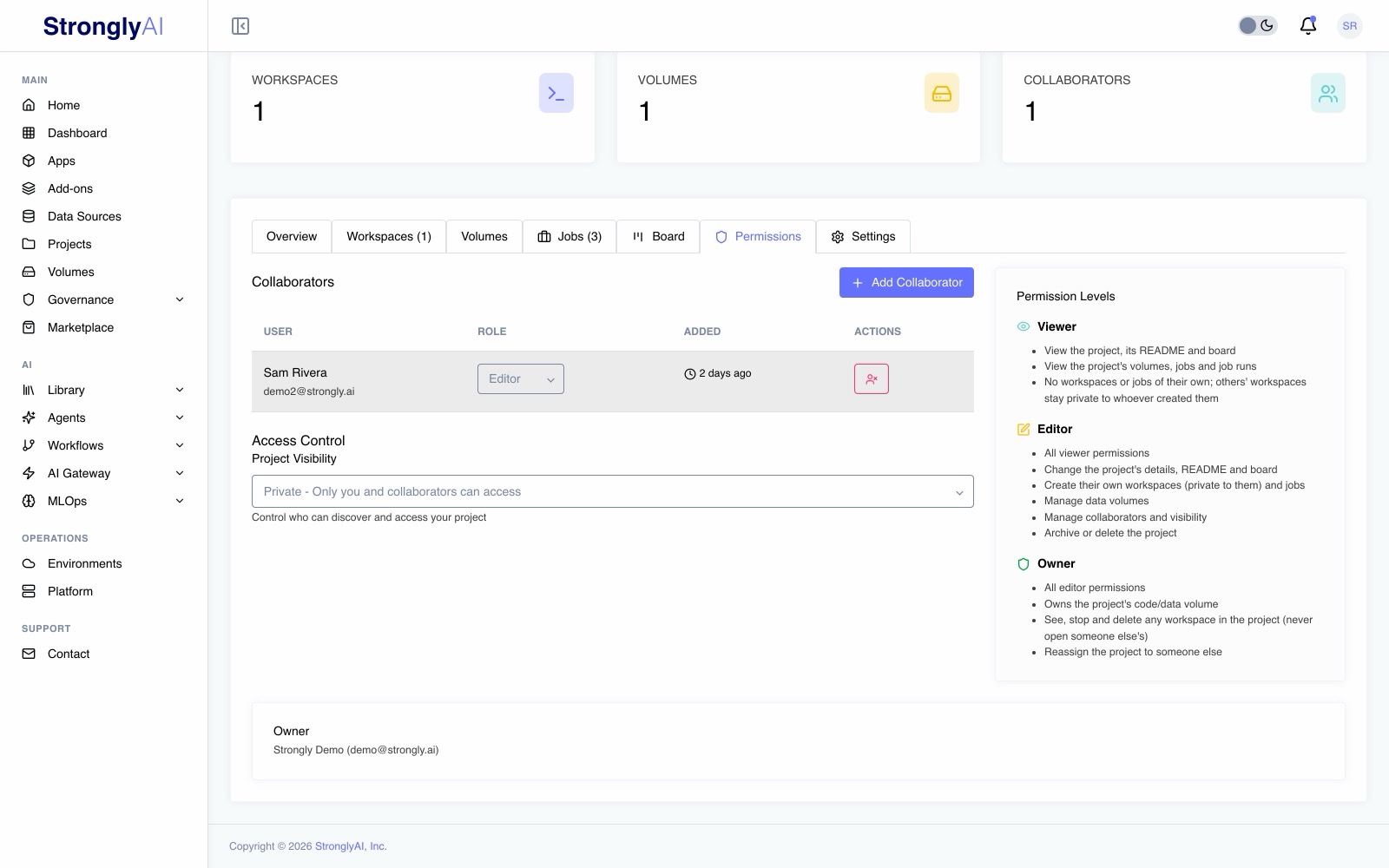This screenshot has height=868, width=1389.
Task: Click owner text 'Strongly Demo (demo@strongly.ai)'
Action: coord(356,750)
